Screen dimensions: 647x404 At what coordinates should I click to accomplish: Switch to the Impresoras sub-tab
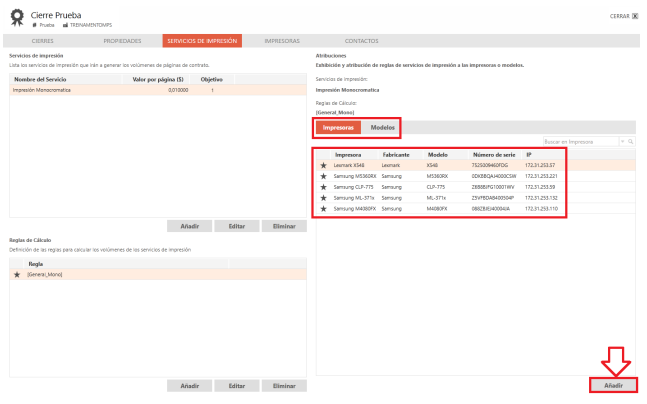338,128
